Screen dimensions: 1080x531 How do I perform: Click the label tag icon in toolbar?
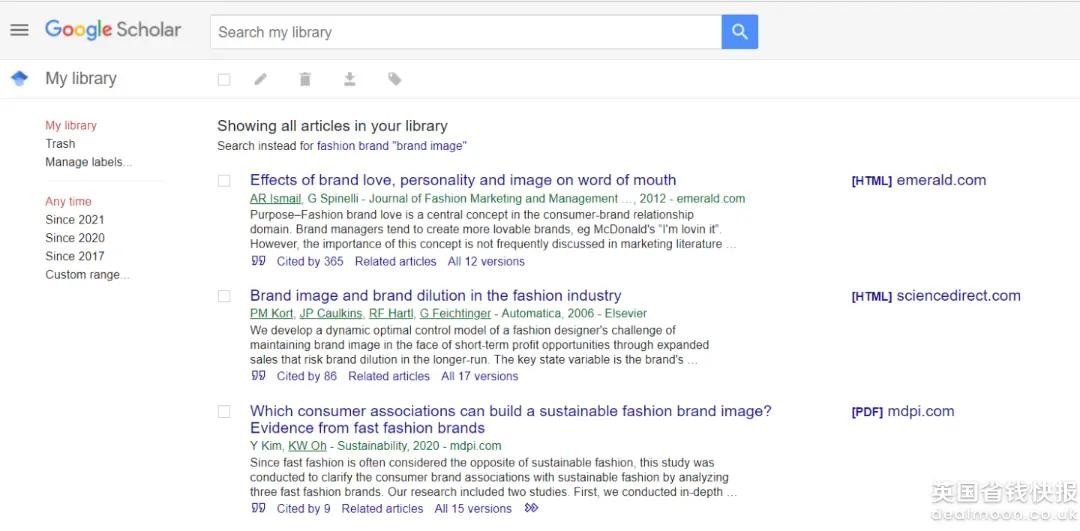[395, 79]
